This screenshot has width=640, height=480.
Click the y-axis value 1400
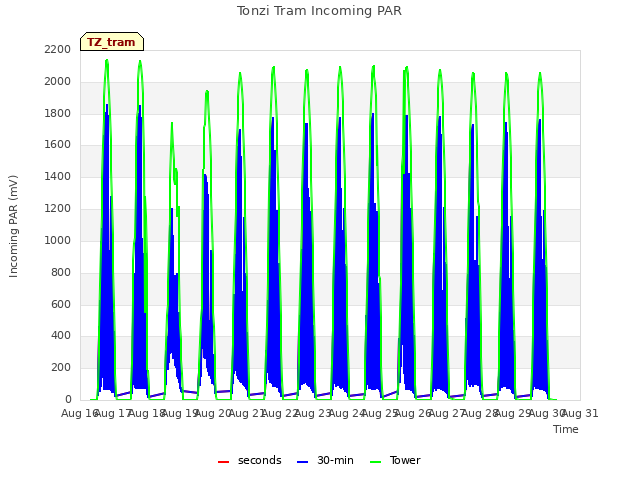[x=58, y=177]
